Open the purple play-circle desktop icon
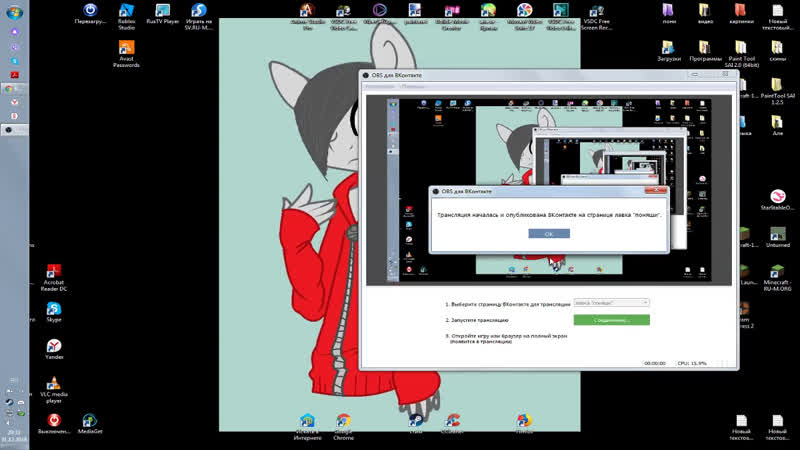The image size is (800, 450). point(379,14)
